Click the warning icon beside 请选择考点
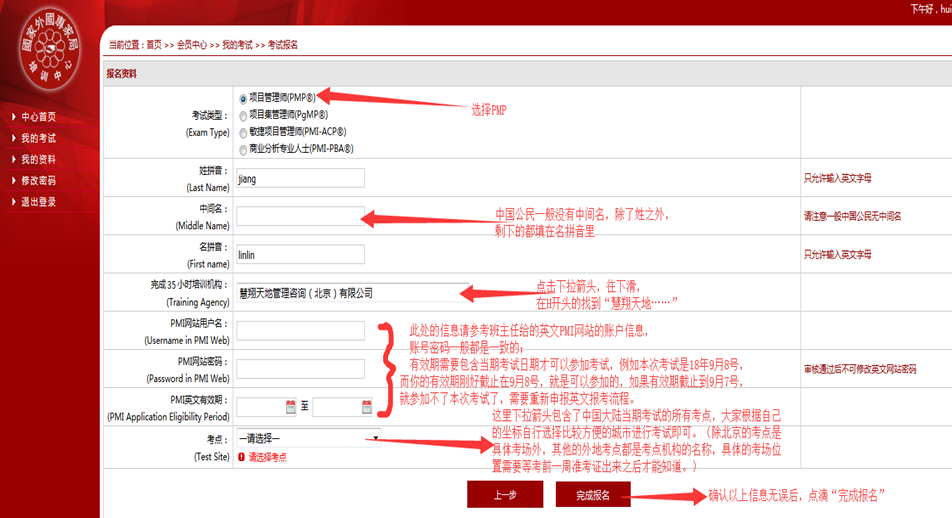The width and height of the screenshot is (952, 518). 242,457
